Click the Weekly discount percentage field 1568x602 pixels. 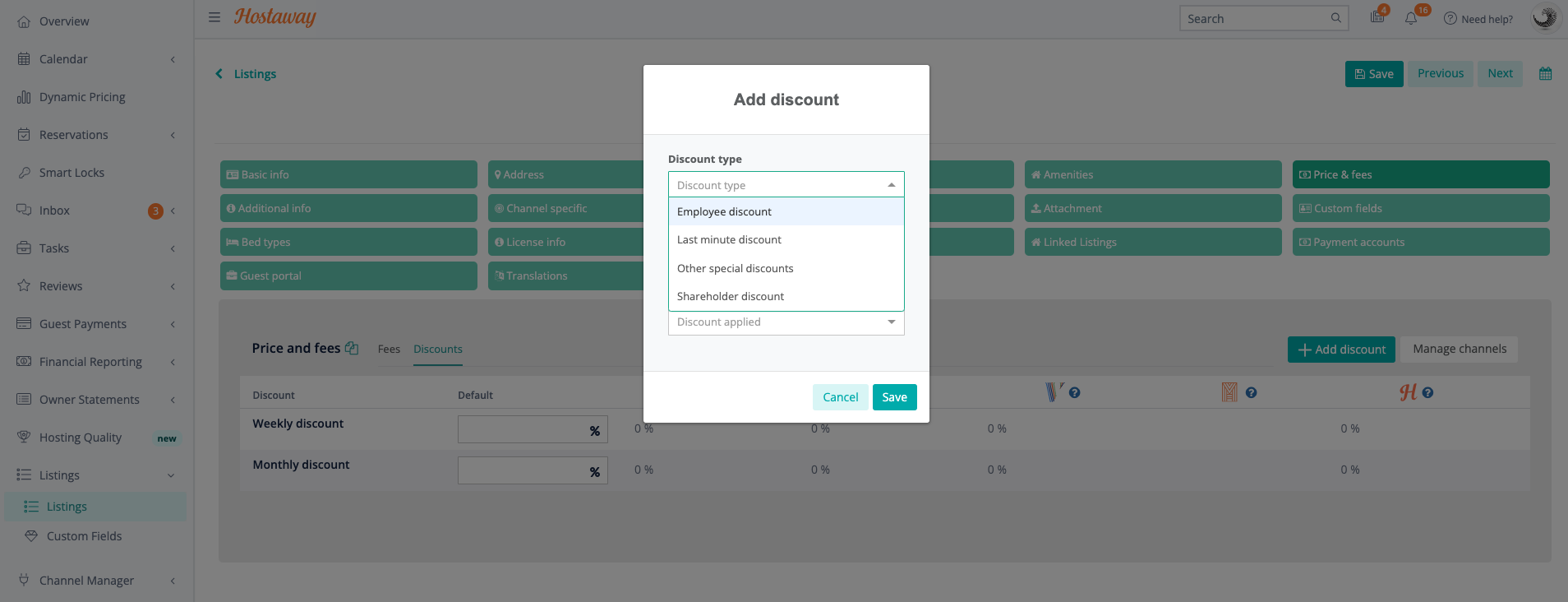tap(521, 430)
